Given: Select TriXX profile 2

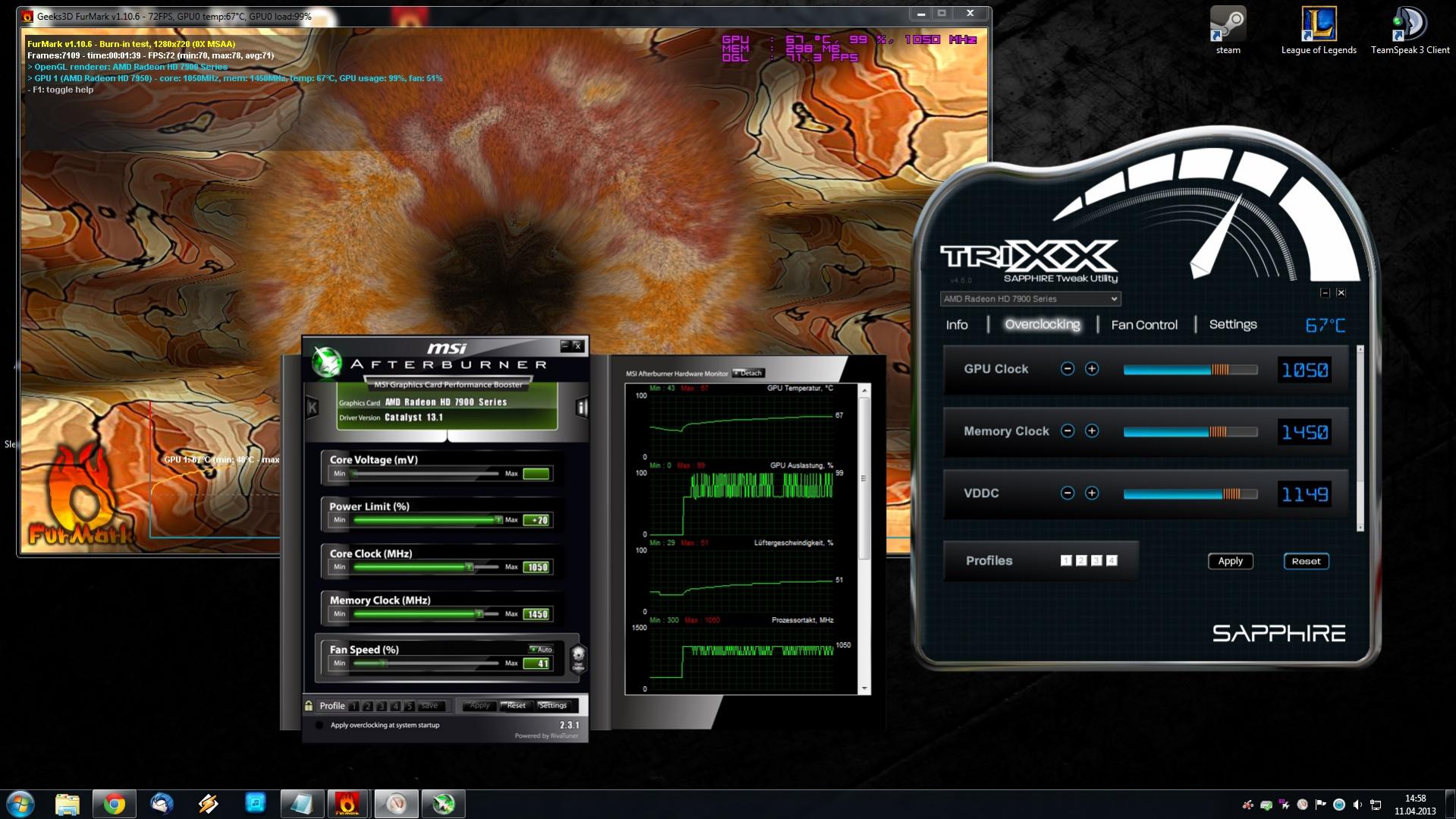Looking at the screenshot, I should (x=1081, y=561).
